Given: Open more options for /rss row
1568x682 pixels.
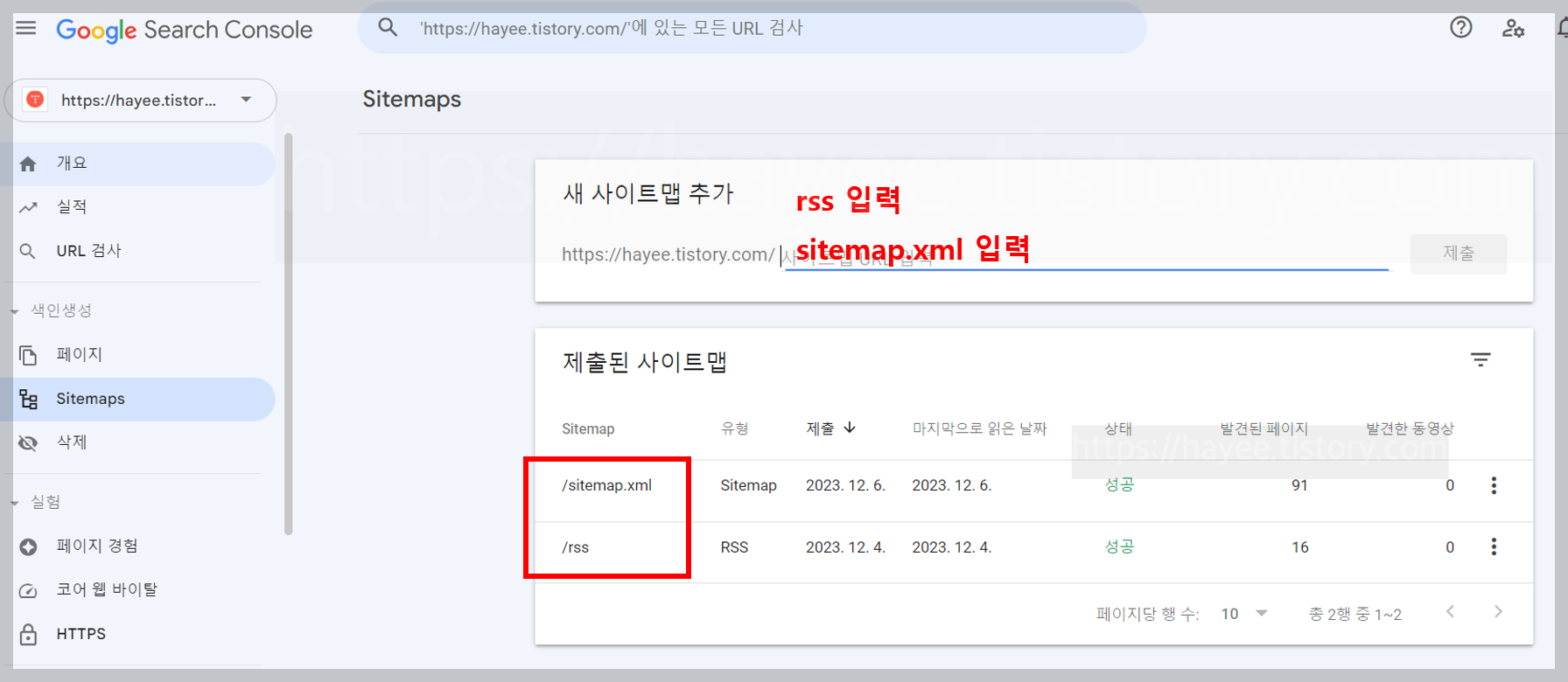Looking at the screenshot, I should point(1494,546).
